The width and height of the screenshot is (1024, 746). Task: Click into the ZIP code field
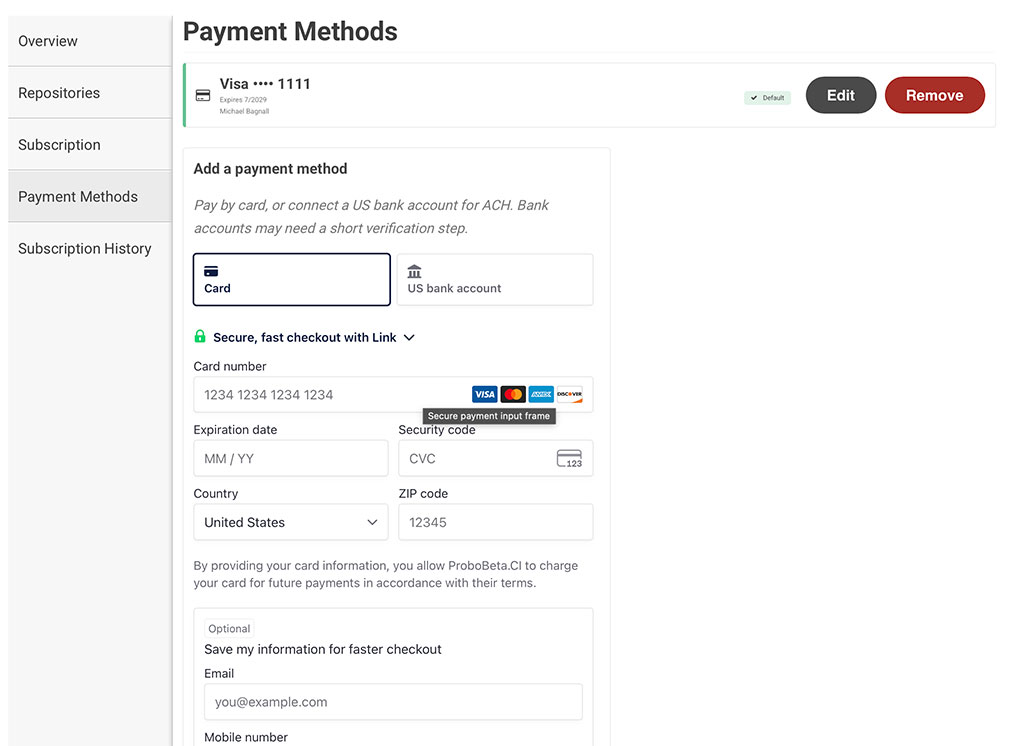click(x=496, y=522)
